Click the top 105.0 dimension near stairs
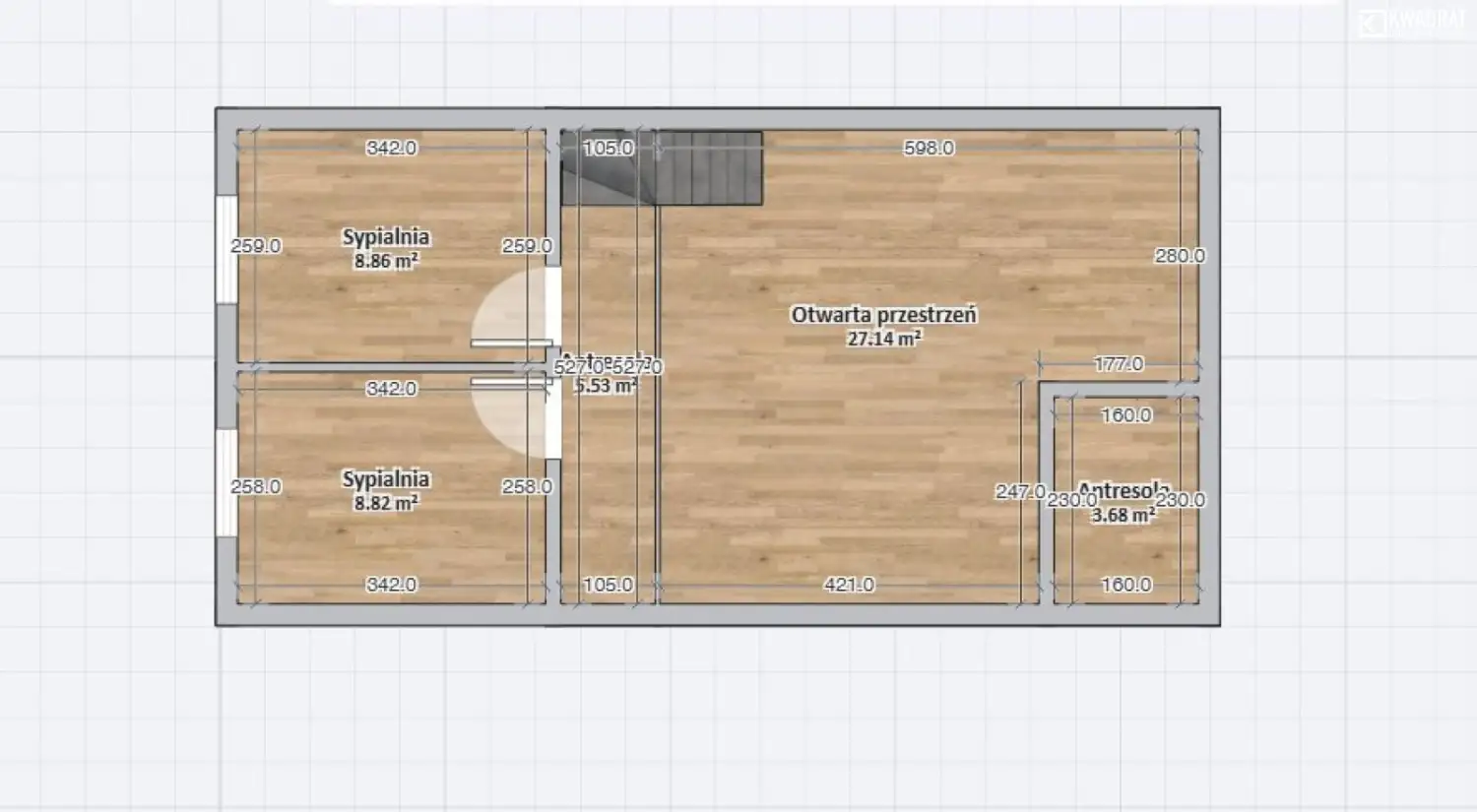 [x=608, y=148]
